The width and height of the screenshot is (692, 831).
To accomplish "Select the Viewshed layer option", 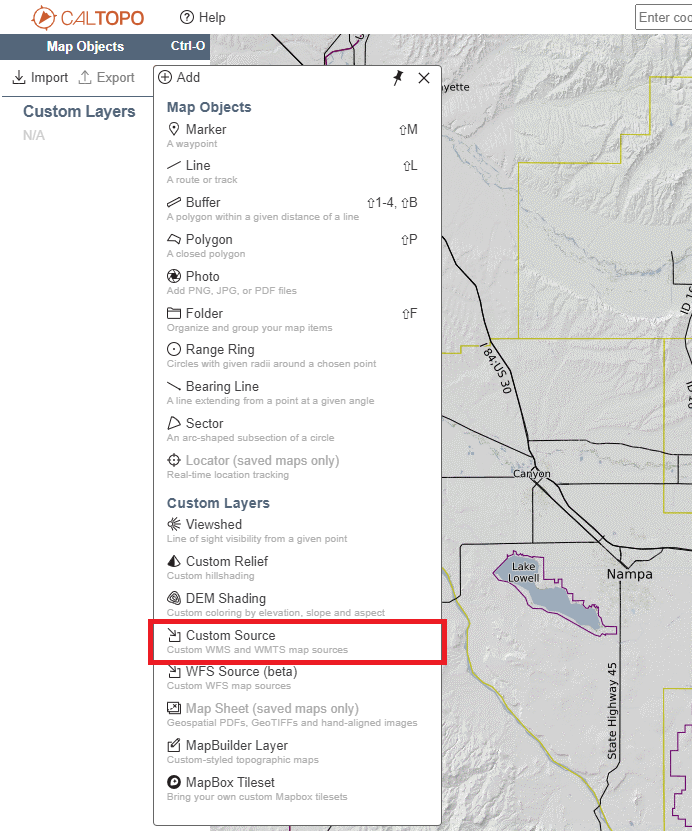I will [292, 531].
